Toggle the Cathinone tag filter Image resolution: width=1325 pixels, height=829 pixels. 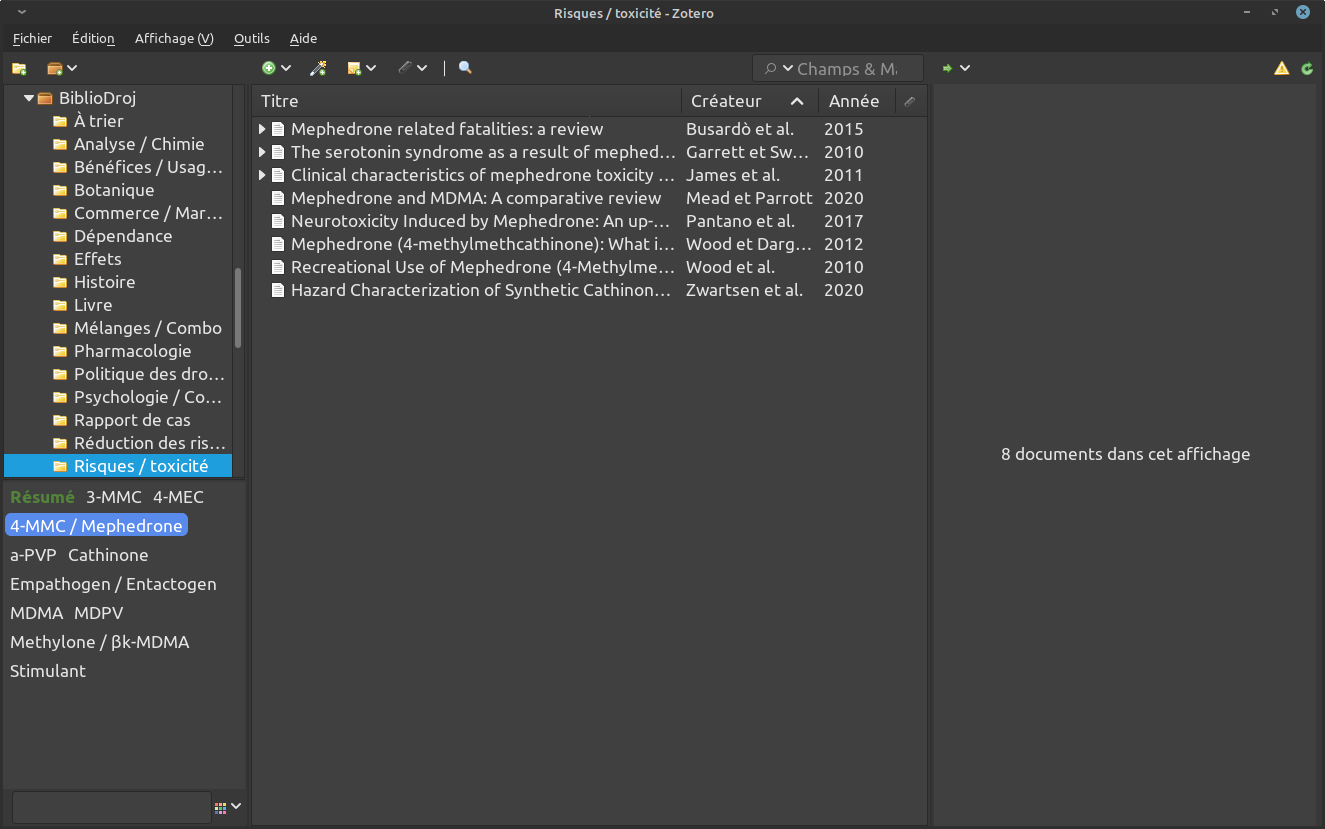(x=108, y=555)
